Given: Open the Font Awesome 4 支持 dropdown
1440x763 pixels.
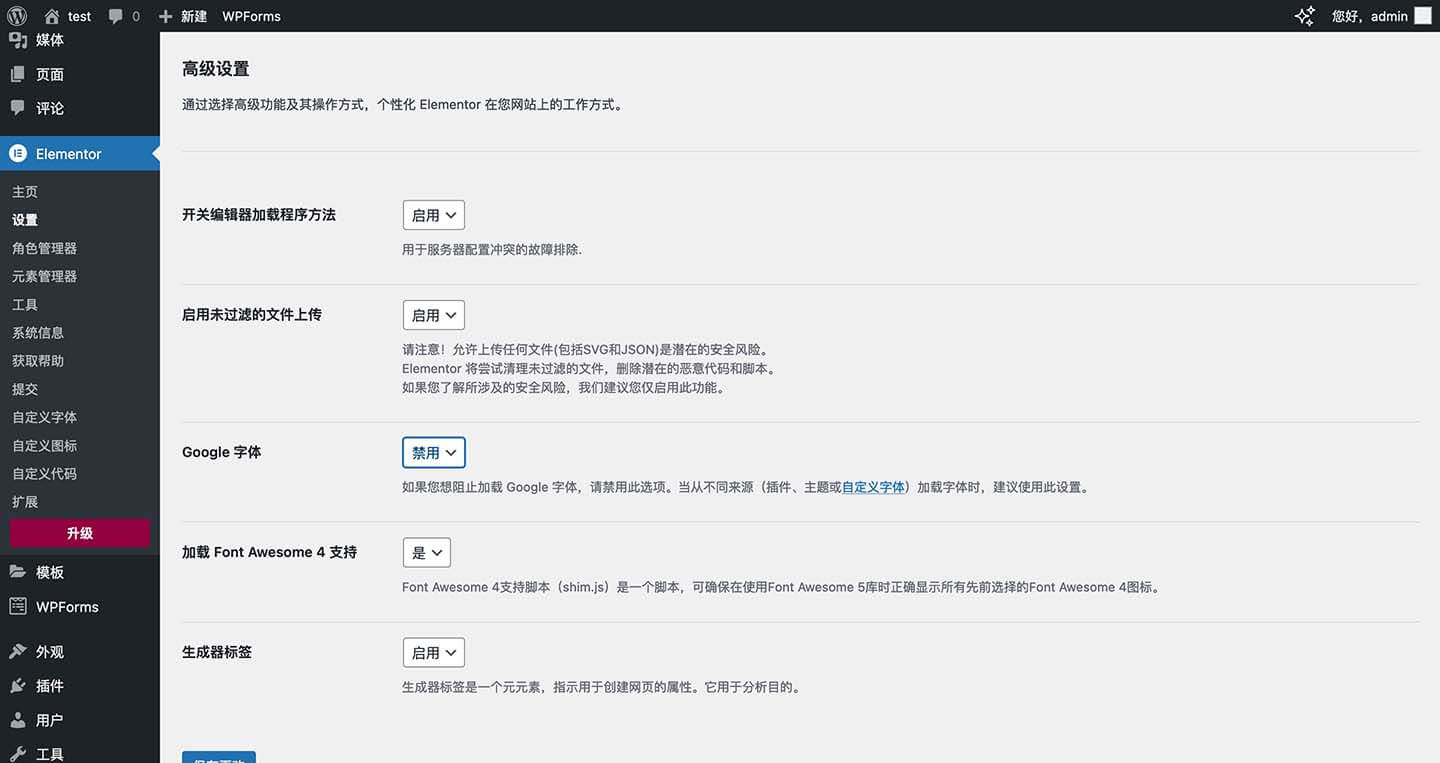Looking at the screenshot, I should tap(427, 552).
